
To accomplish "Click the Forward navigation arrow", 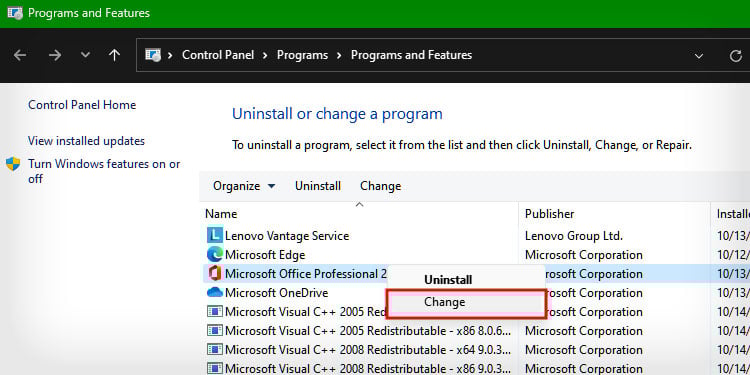I will pyautogui.click(x=55, y=55).
